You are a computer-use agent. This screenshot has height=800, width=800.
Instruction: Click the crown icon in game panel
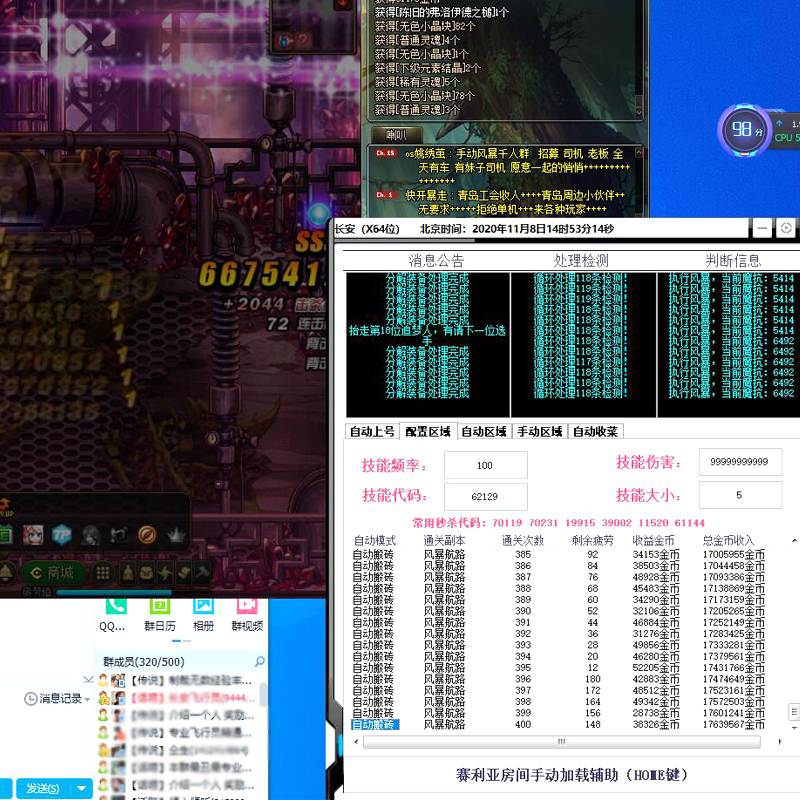coord(176,535)
